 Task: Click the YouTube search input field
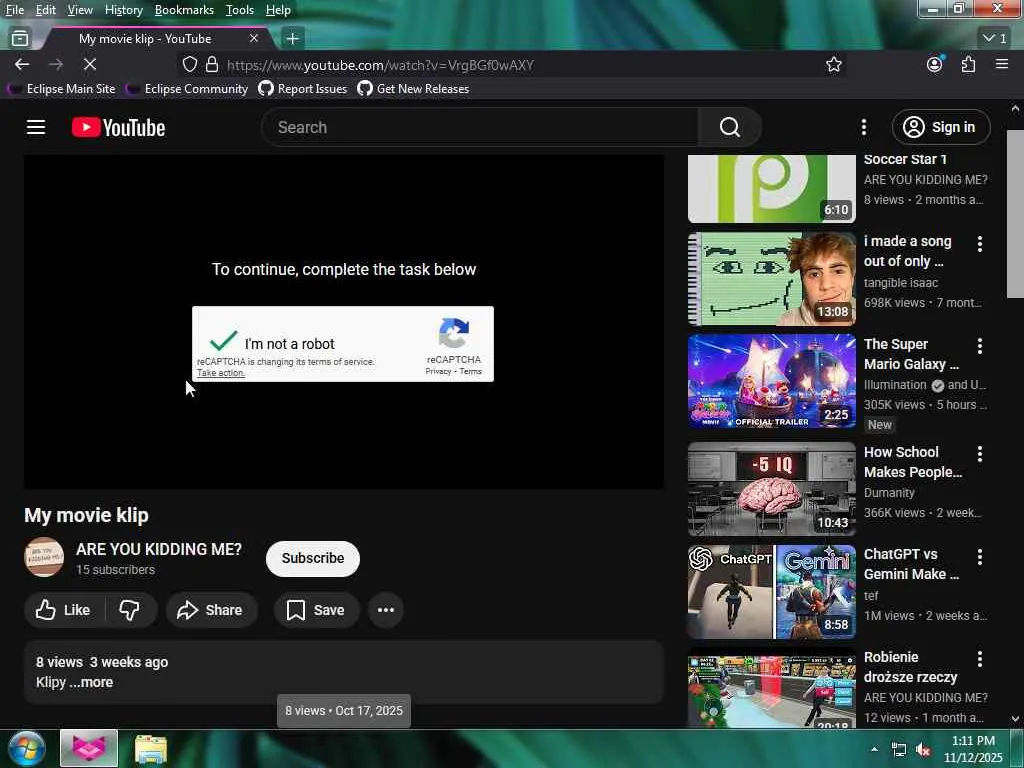pyautogui.click(x=480, y=127)
